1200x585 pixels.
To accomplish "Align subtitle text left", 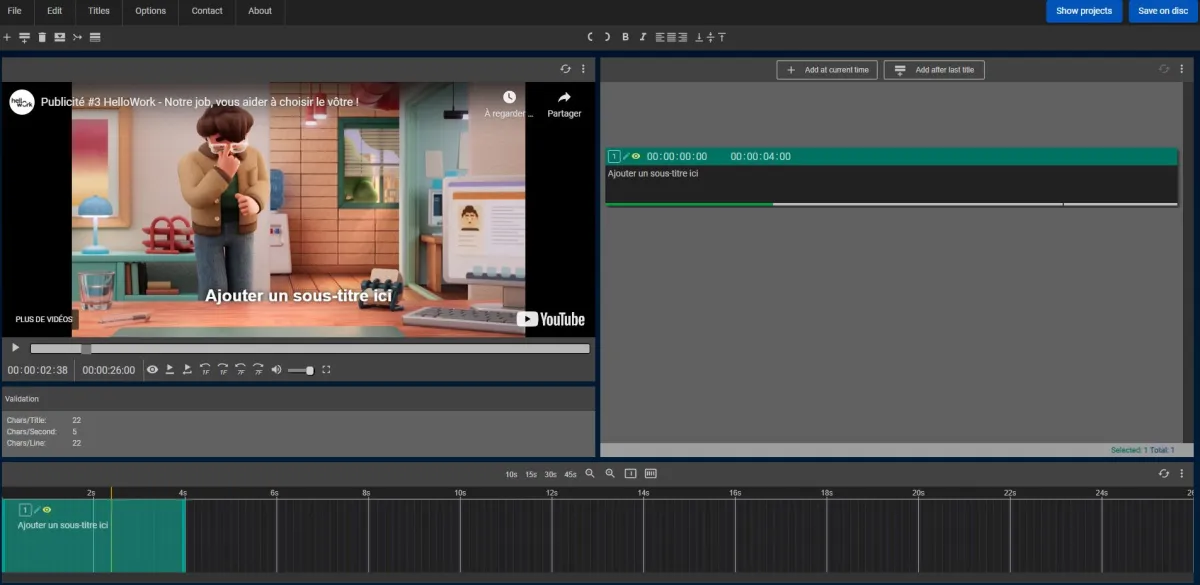I will (x=660, y=37).
